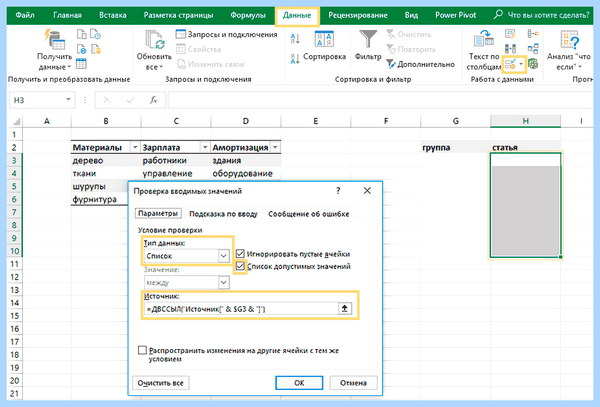The height and width of the screenshot is (407, 600).
Task: Click the Data Validation icon
Action: pyautogui.click(x=510, y=64)
